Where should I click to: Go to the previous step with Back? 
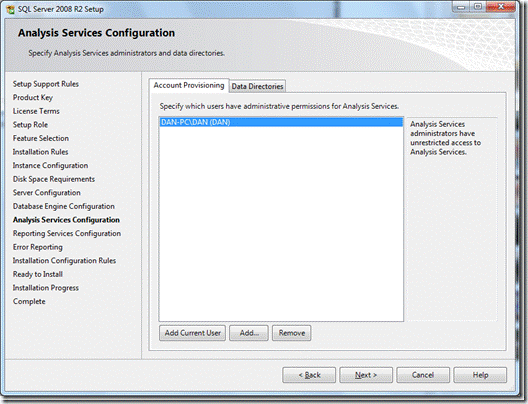click(x=309, y=375)
